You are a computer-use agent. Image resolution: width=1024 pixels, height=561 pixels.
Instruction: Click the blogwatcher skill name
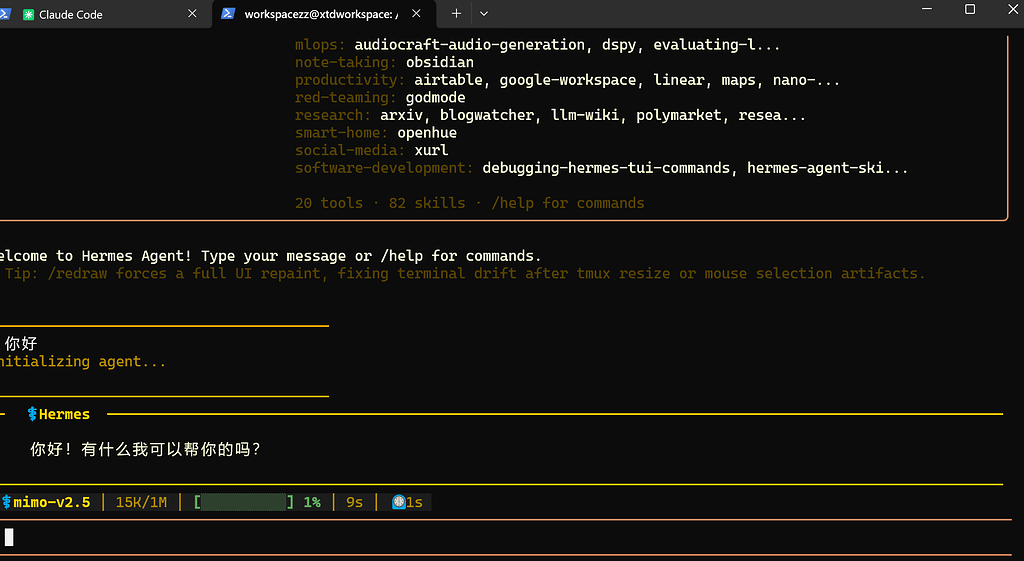[487, 115]
